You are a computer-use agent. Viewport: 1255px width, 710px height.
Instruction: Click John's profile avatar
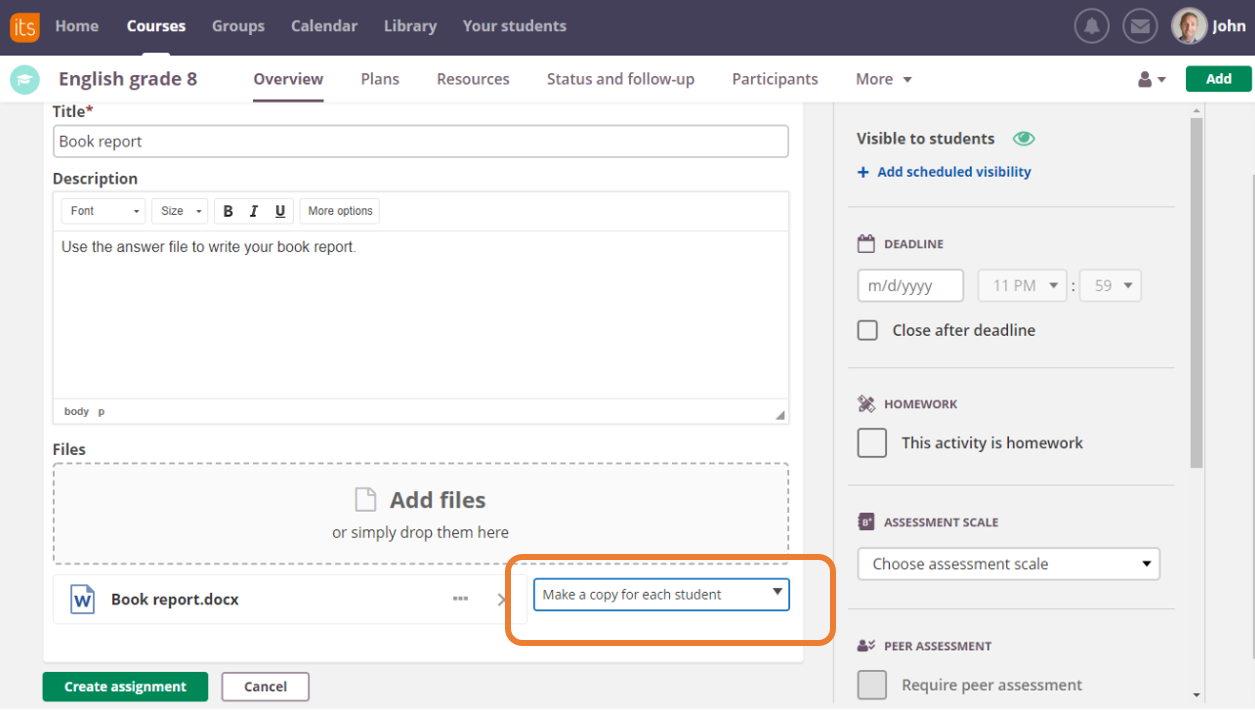point(1189,27)
